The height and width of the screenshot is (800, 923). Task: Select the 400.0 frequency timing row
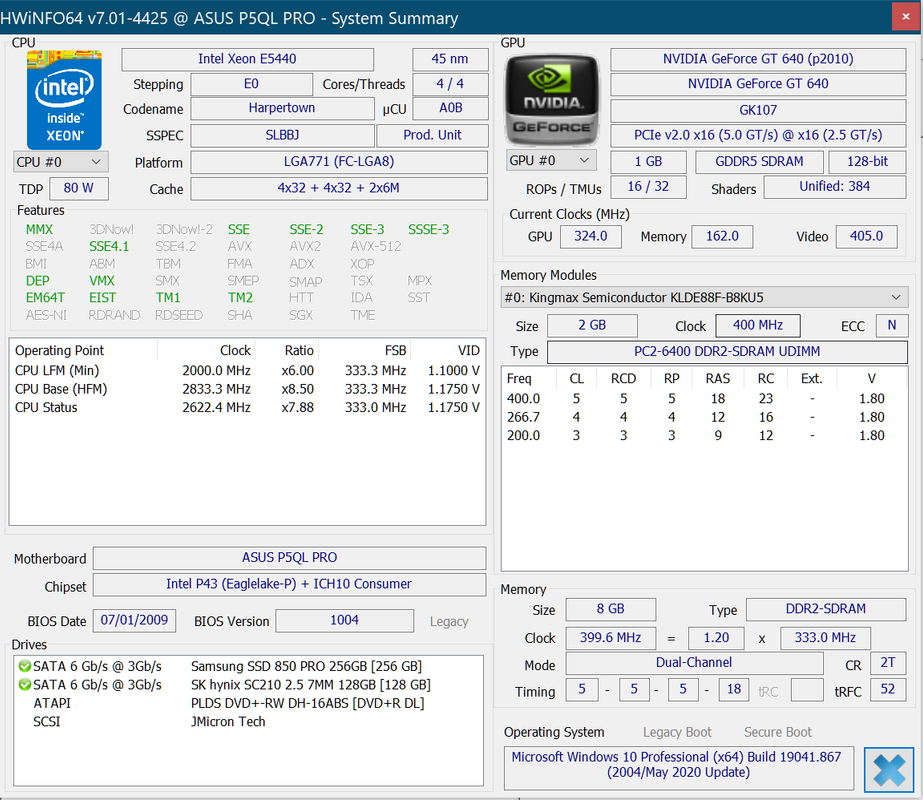click(704, 399)
